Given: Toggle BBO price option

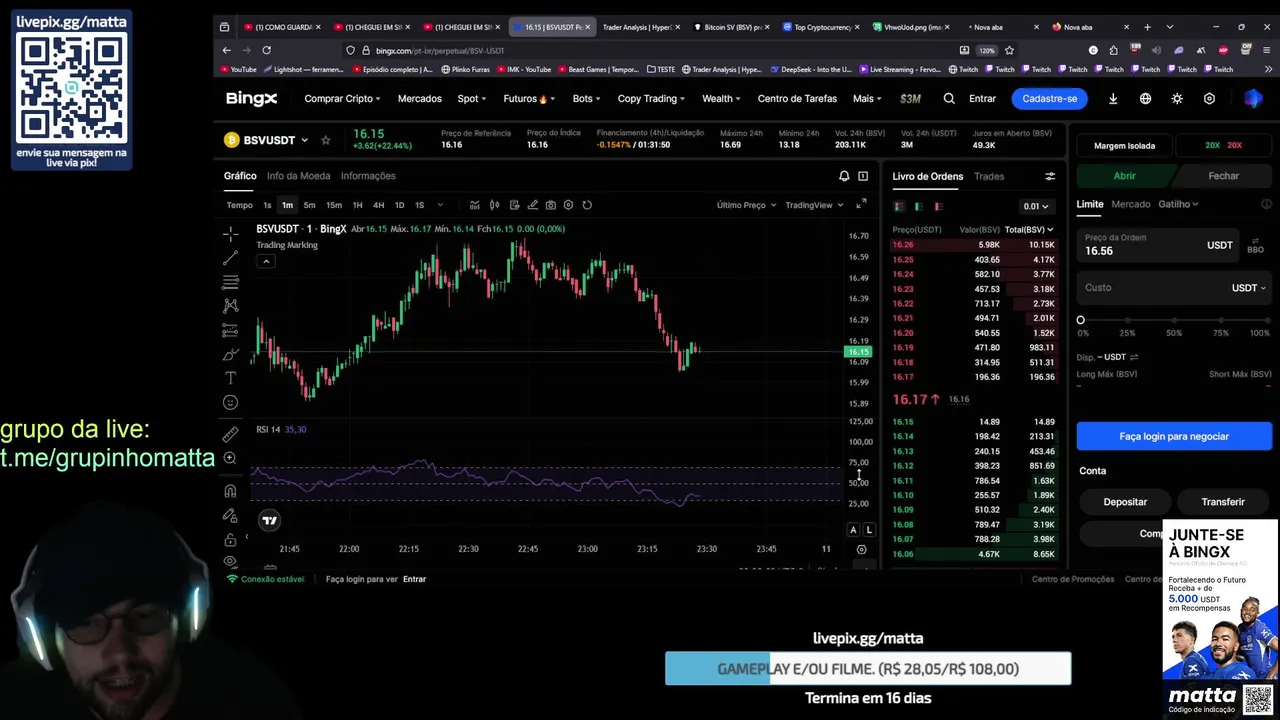Looking at the screenshot, I should click(x=1255, y=245).
